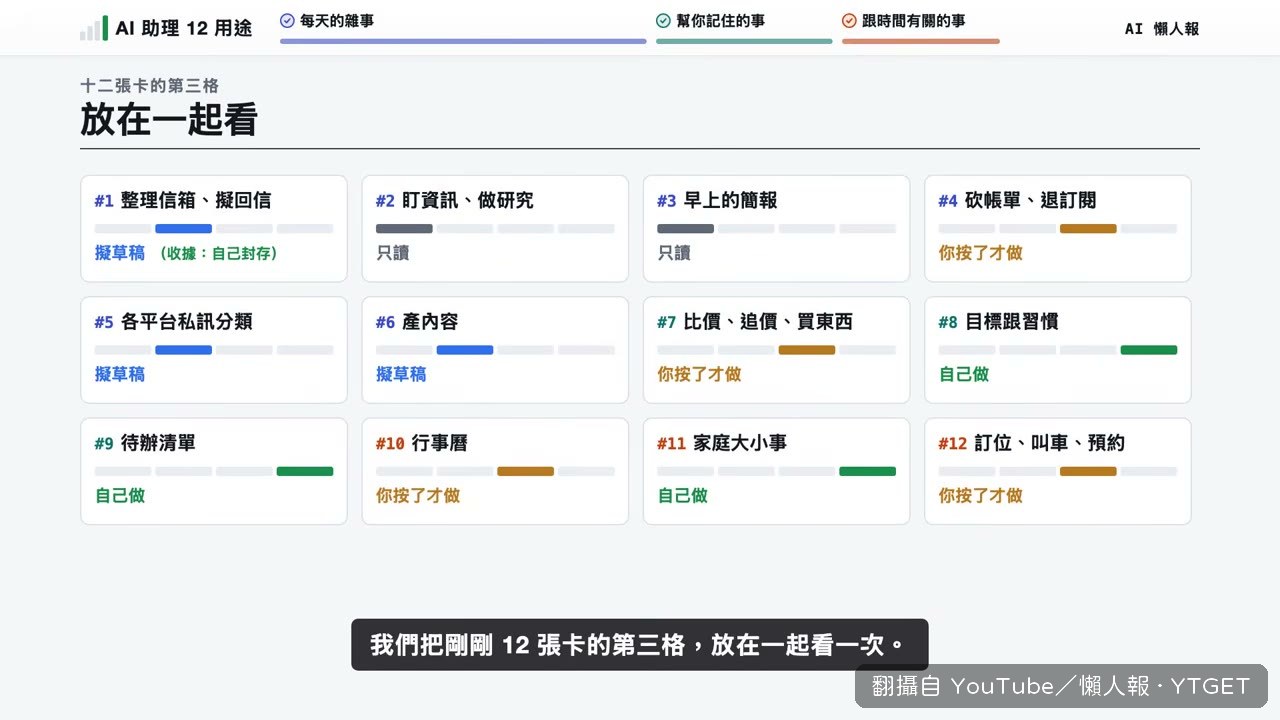Open the 幫你記住的事 section tab

744,27
